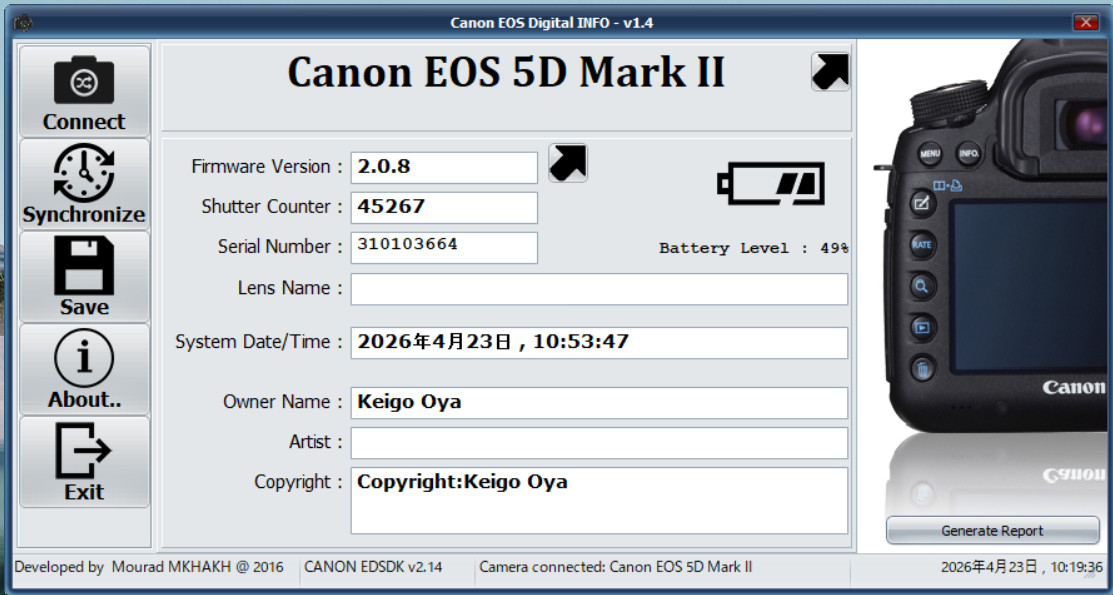Generate Report button click
The image size is (1113, 595).
992,530
